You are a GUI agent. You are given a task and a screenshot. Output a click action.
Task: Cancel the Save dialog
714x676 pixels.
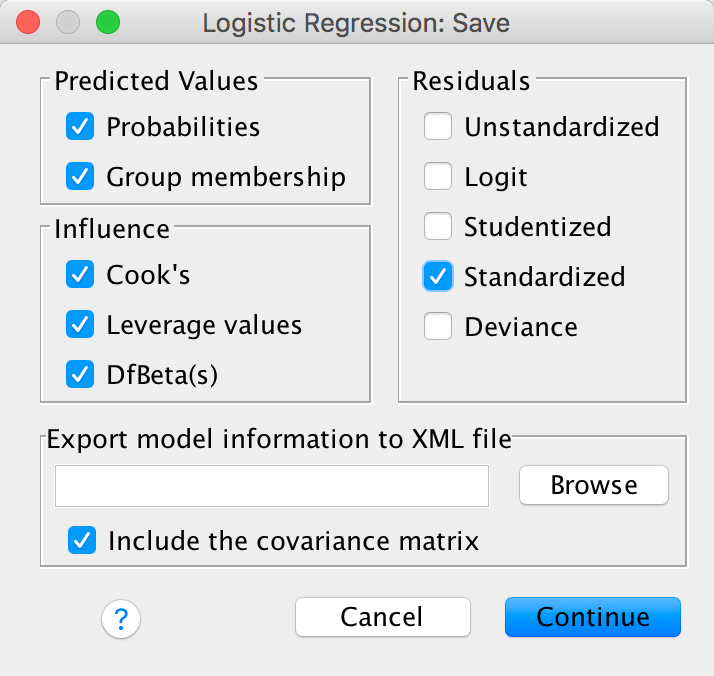coord(382,617)
